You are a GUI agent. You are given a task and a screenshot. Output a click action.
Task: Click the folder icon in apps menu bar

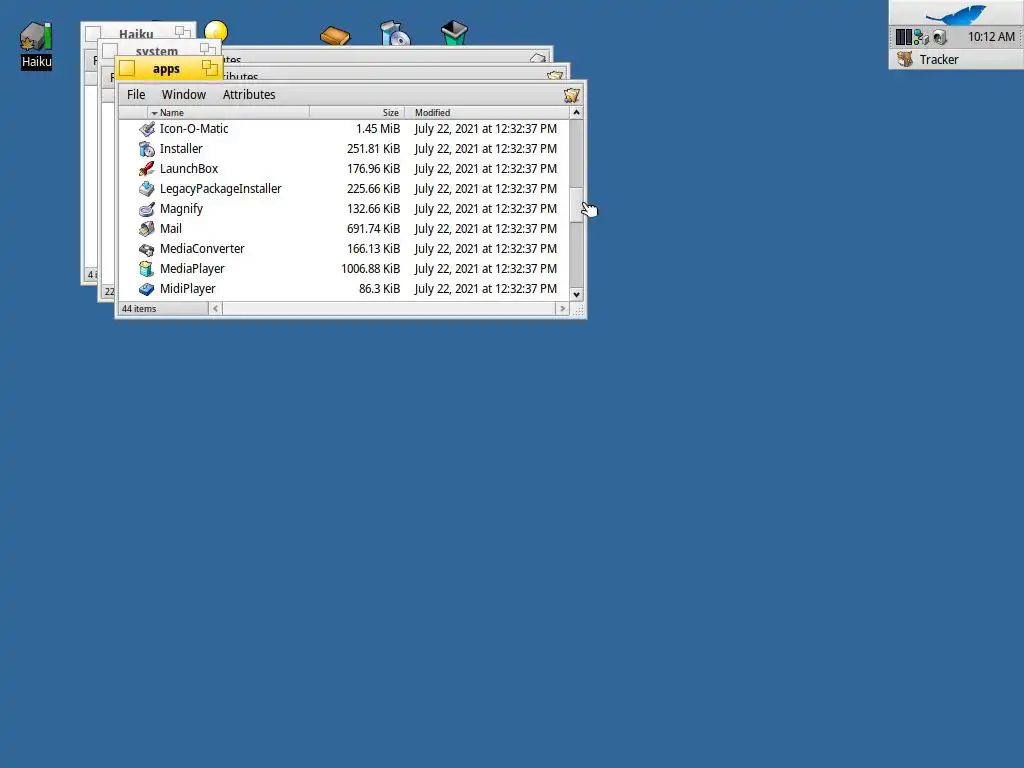(571, 95)
